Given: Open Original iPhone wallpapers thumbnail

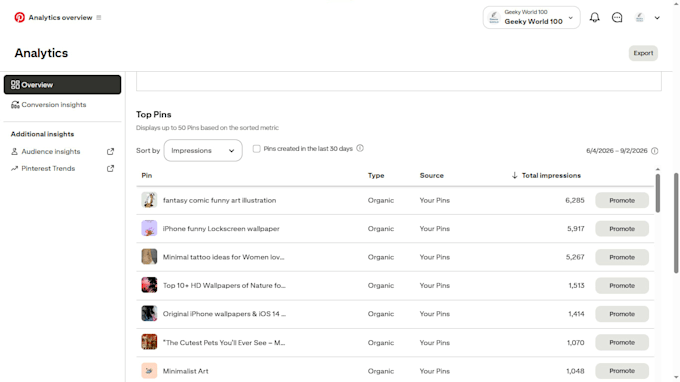Looking at the screenshot, I should point(149,314).
